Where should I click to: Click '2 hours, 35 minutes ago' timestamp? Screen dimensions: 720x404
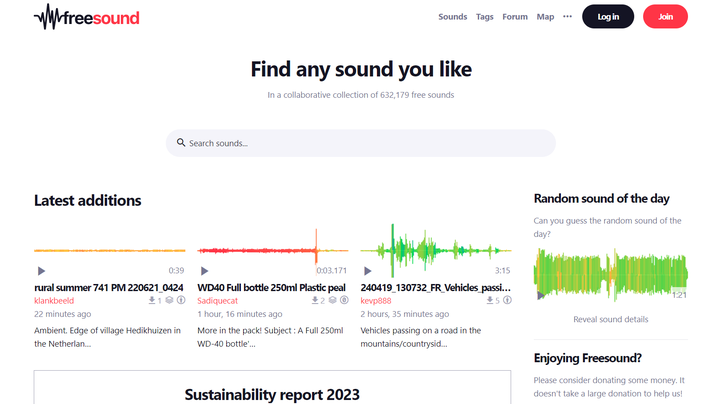click(405, 314)
